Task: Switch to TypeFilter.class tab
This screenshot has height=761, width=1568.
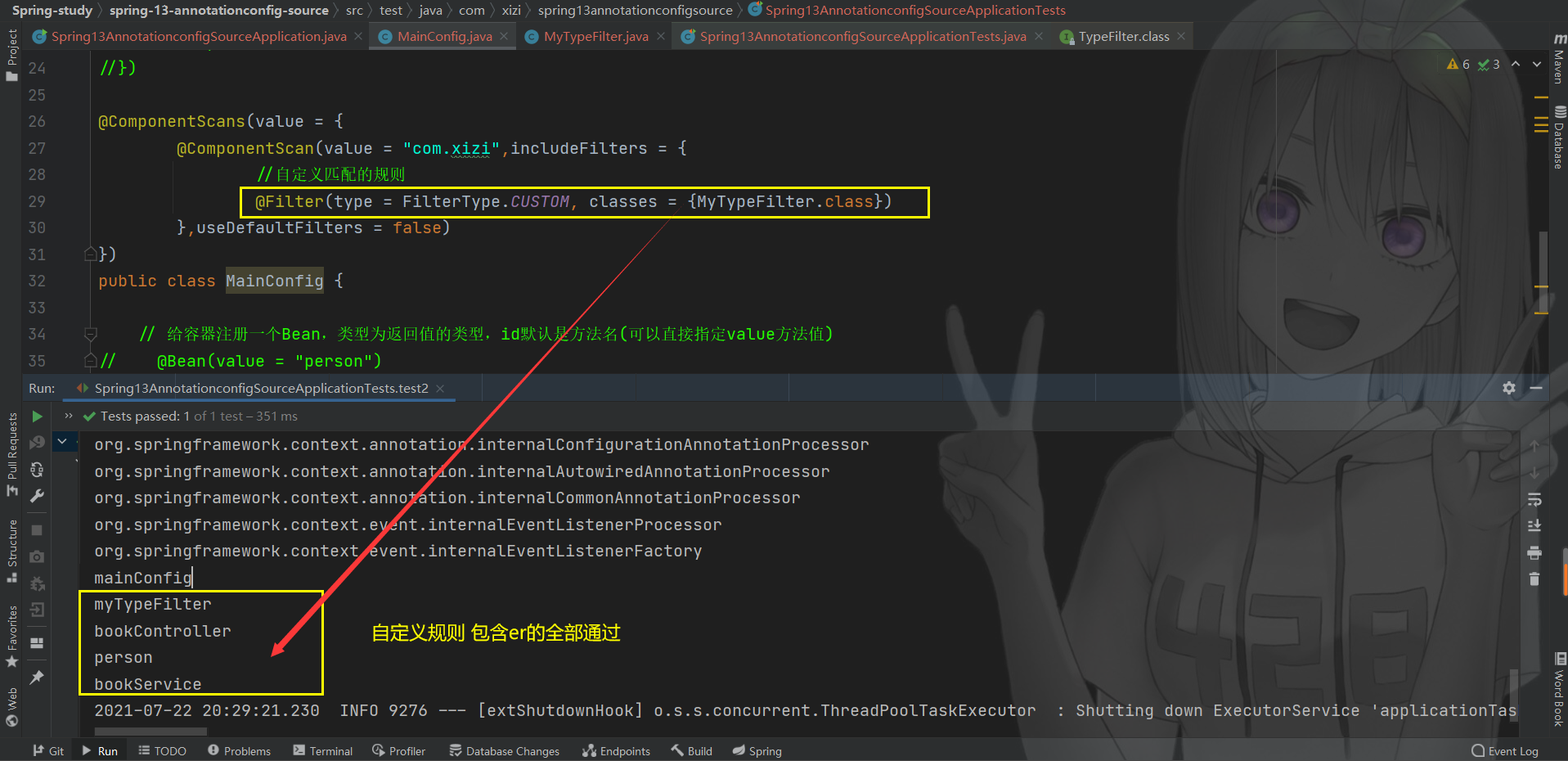Action: (x=1123, y=36)
